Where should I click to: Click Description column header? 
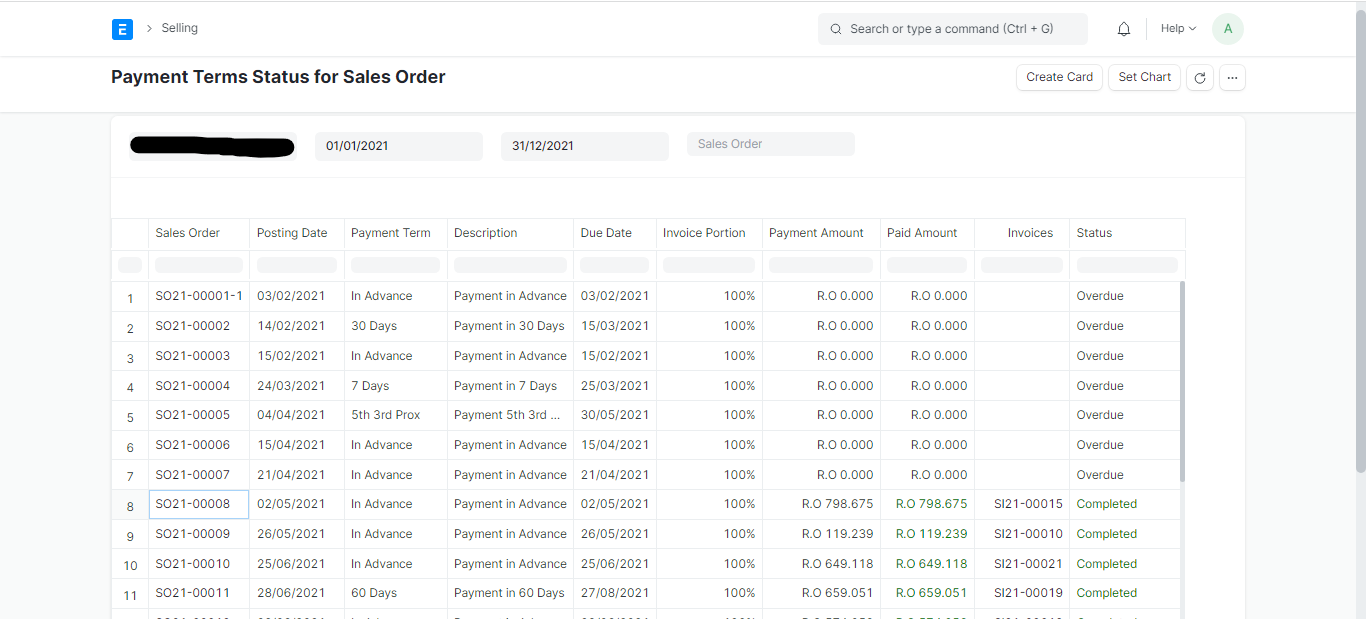pyautogui.click(x=510, y=233)
